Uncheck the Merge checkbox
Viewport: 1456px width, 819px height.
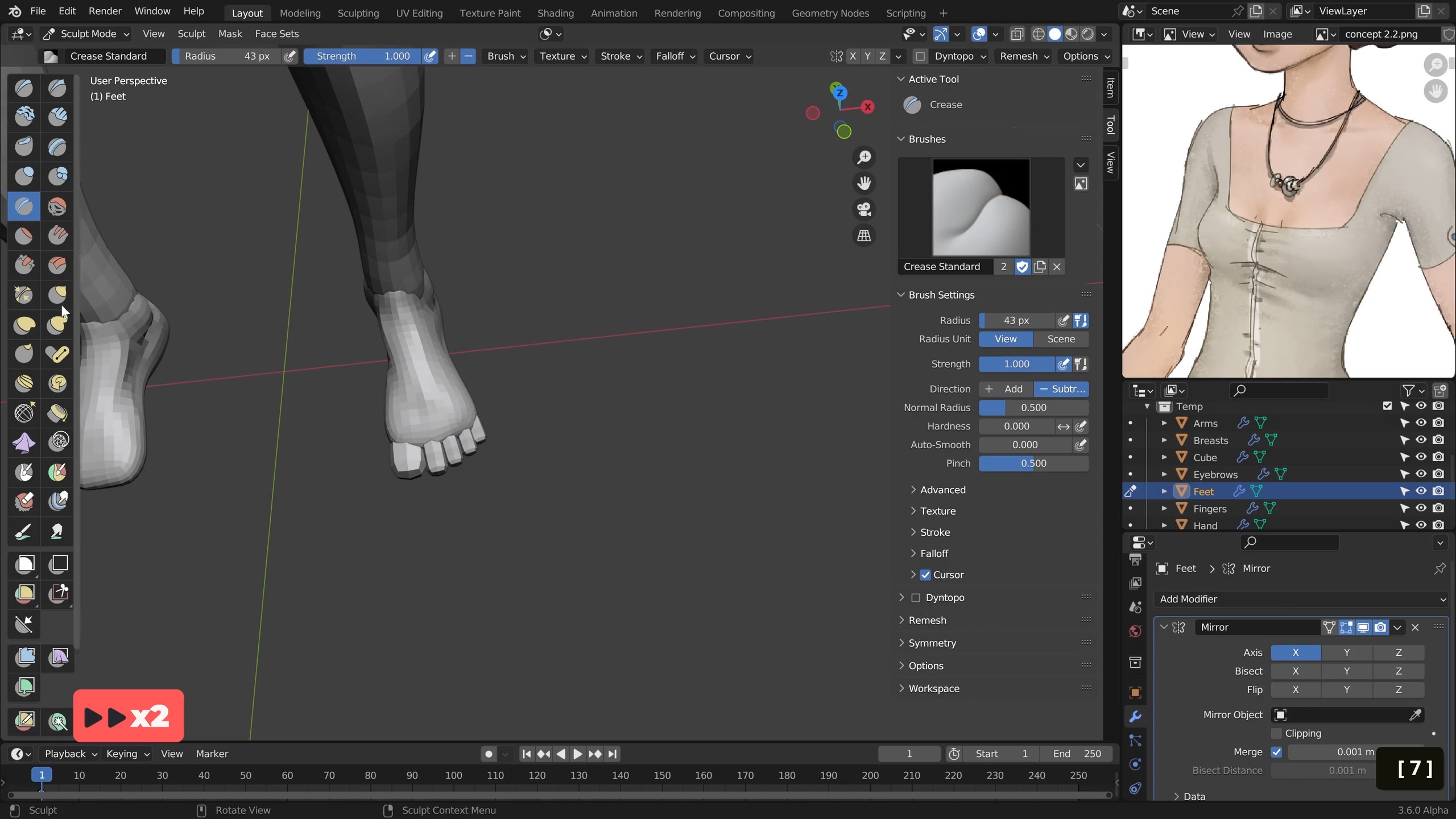[x=1276, y=752]
